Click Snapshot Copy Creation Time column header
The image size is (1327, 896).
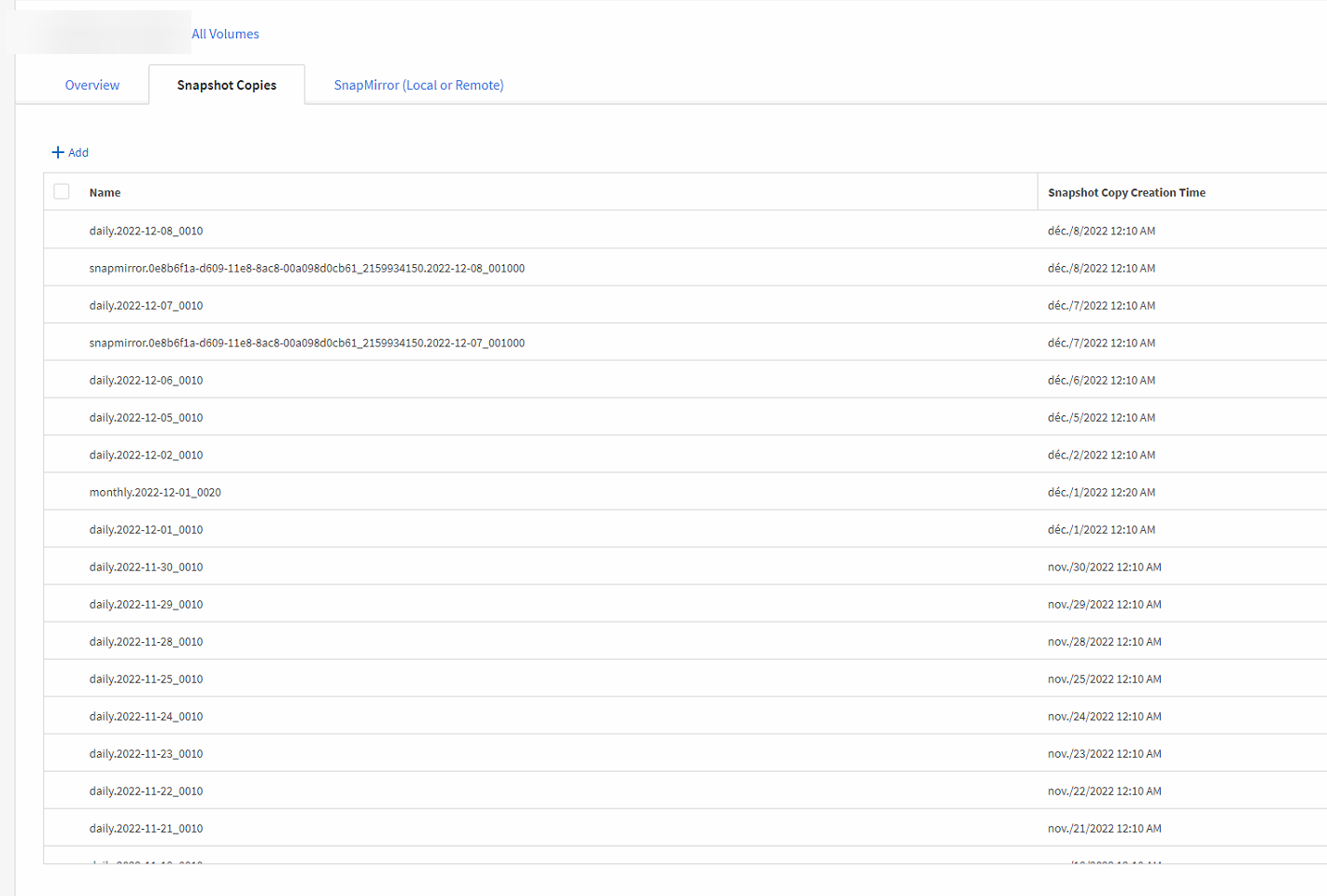tap(1126, 192)
